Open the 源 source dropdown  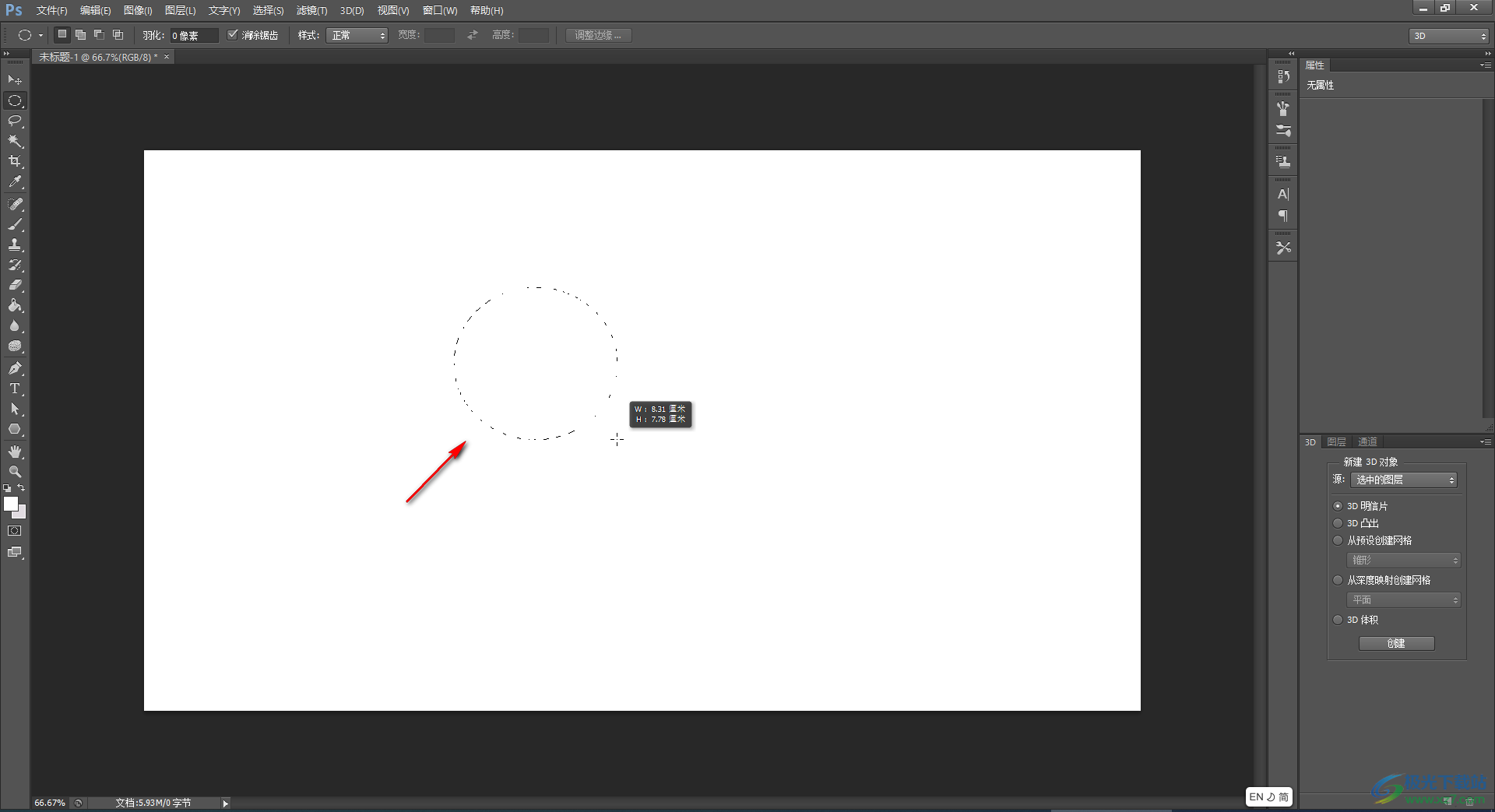[x=1404, y=480]
